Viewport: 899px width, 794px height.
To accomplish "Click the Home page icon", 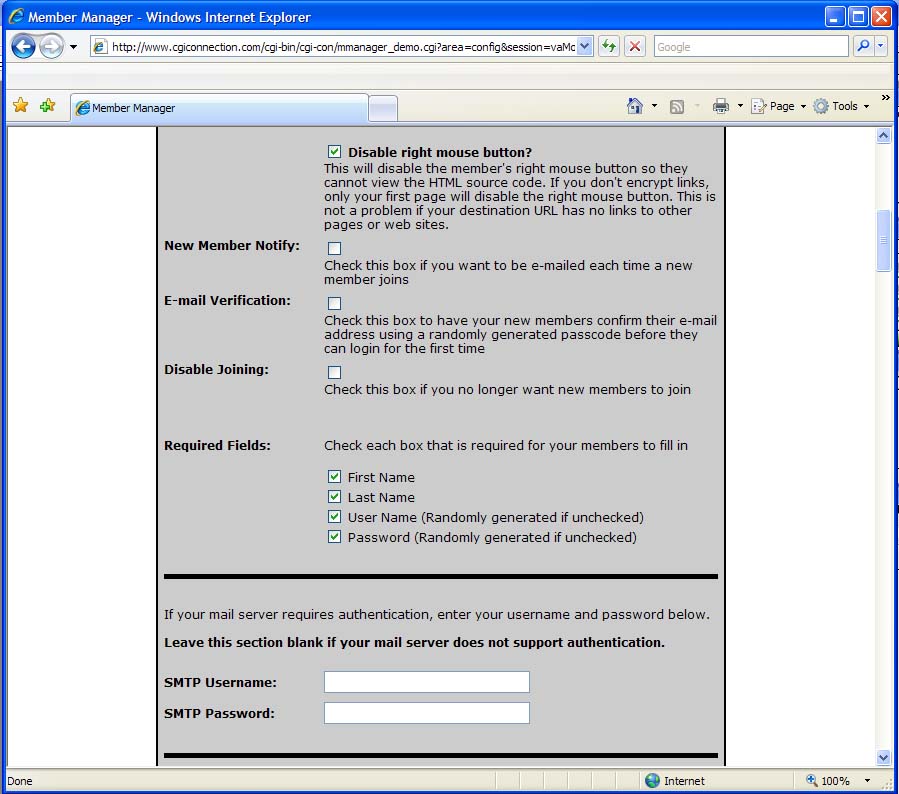I will (635, 106).
